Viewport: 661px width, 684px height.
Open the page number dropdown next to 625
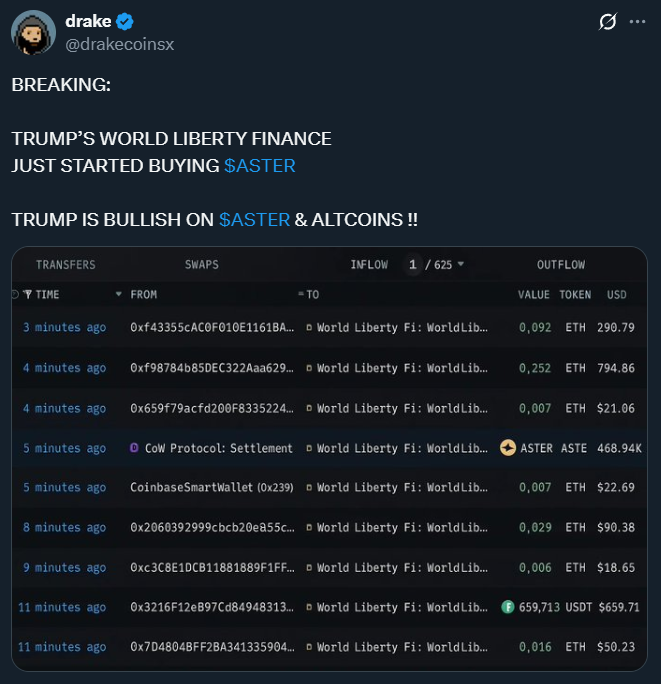click(461, 265)
